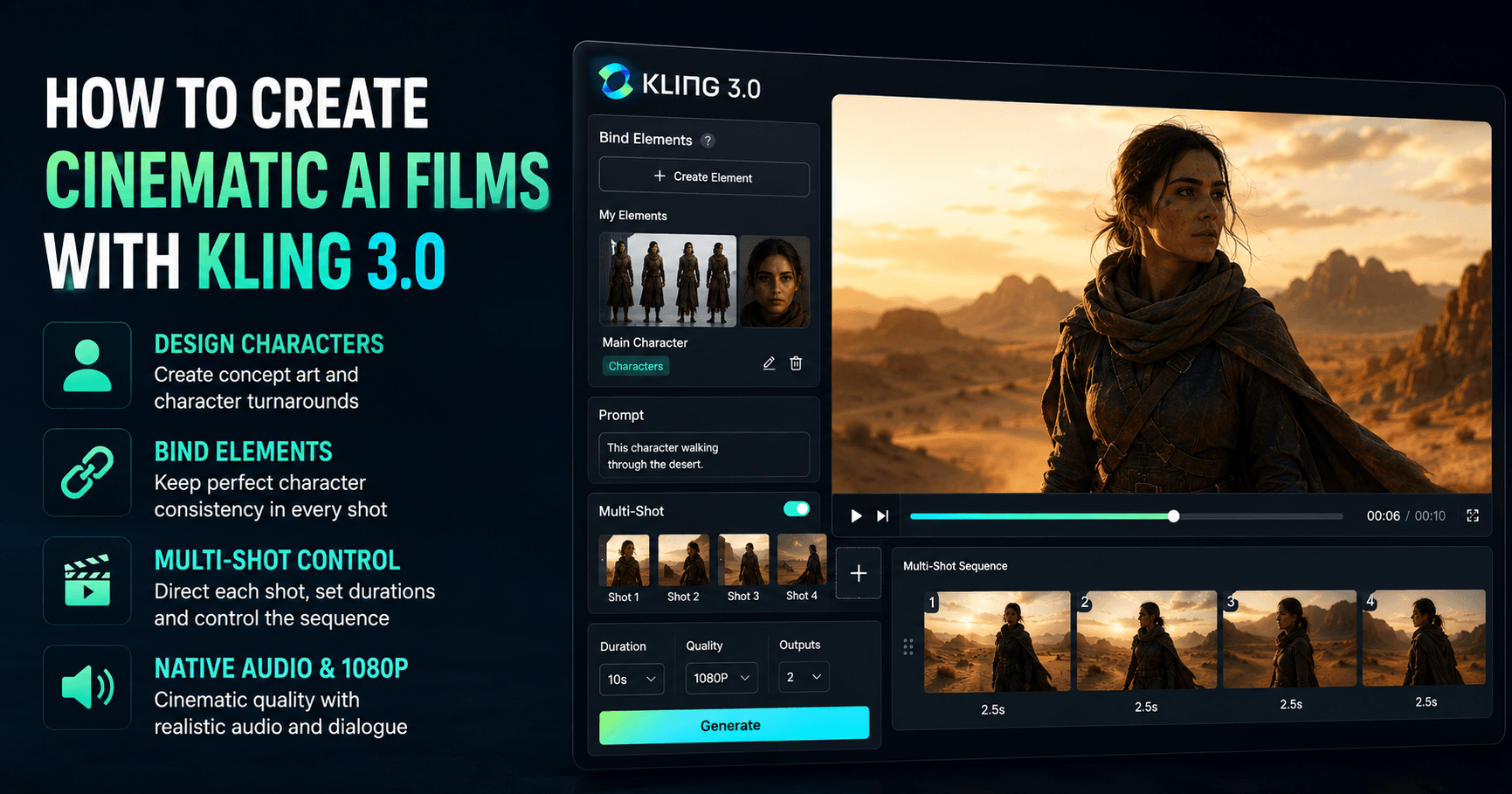Open the Duration 10s dropdown
This screenshot has height=794, width=1512.
click(x=632, y=679)
